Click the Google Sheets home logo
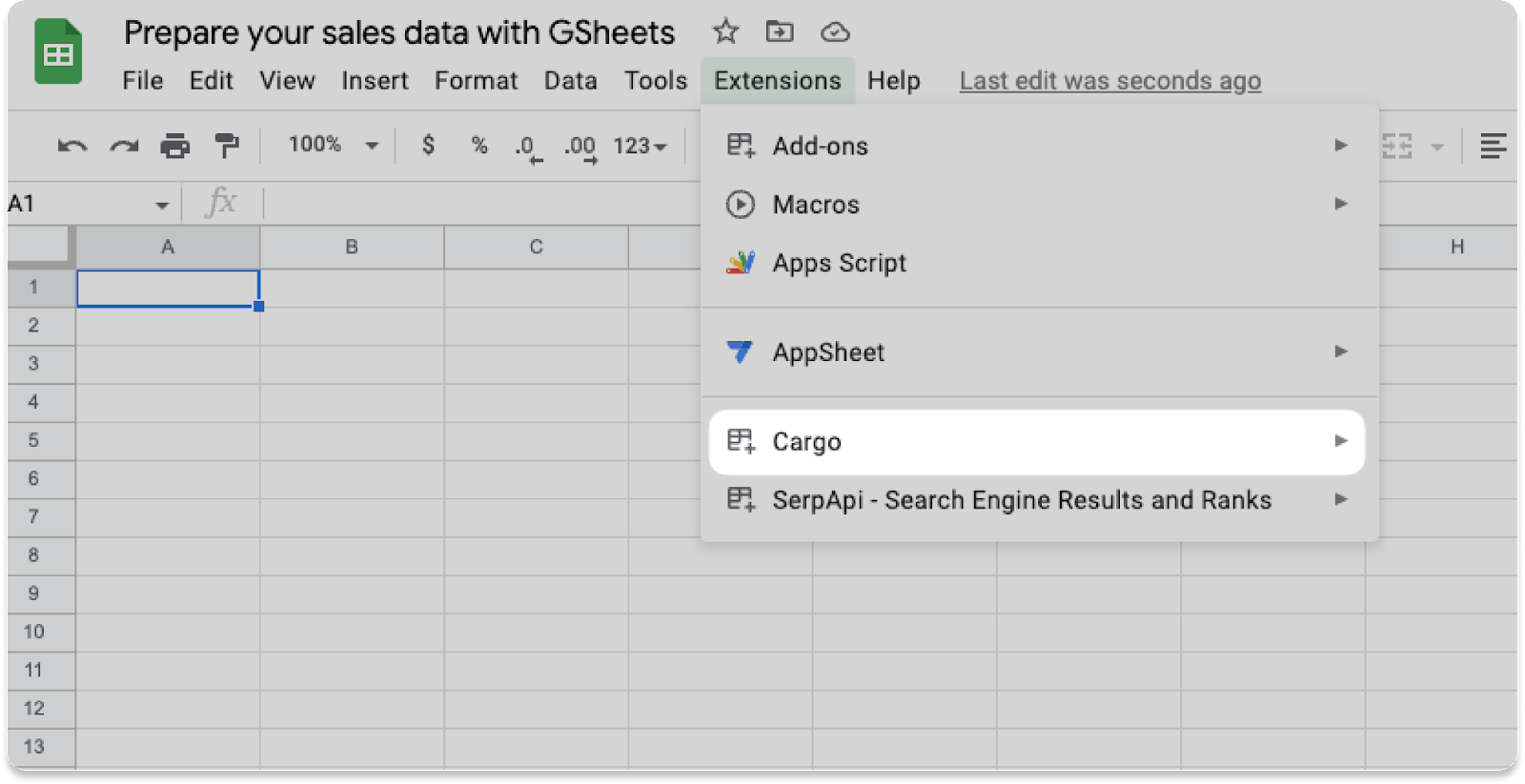1525x784 pixels. coord(58,51)
